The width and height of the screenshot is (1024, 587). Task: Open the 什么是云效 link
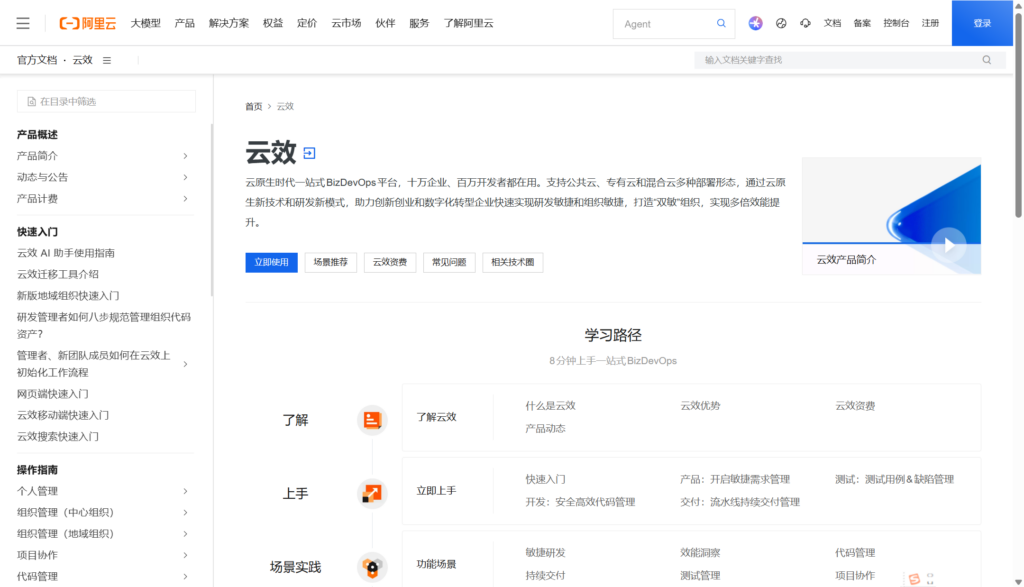click(551, 405)
